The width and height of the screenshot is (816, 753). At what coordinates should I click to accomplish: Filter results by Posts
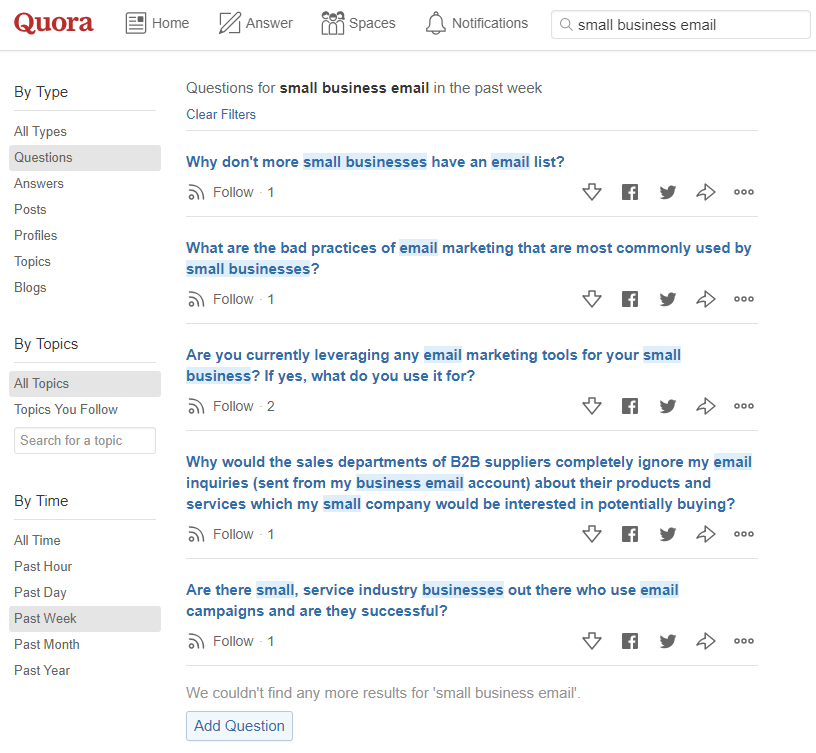tap(30, 210)
